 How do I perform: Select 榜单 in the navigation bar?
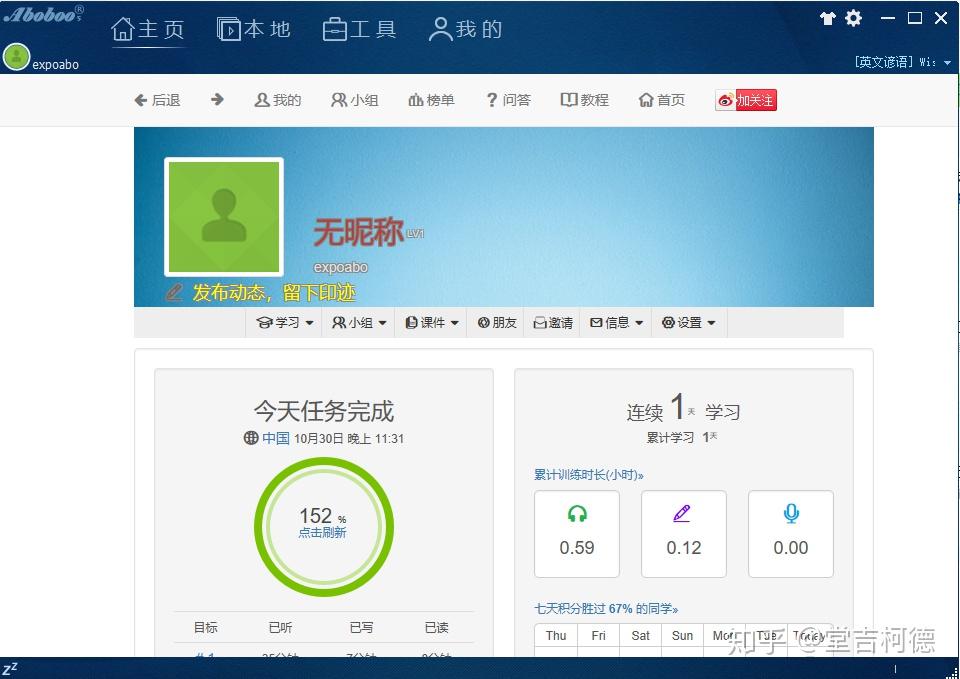click(430, 100)
